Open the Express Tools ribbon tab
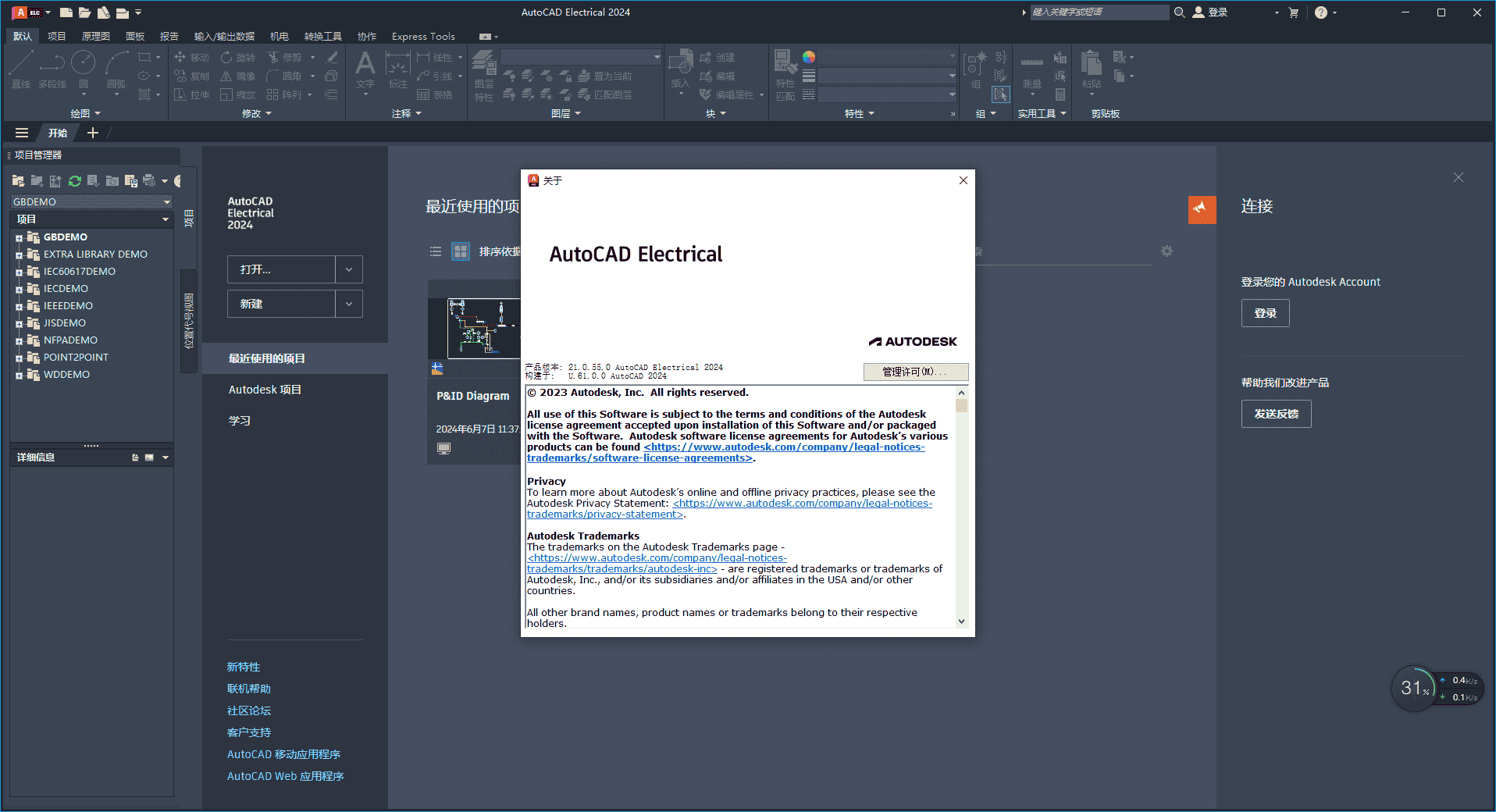1496x812 pixels. coord(422,36)
